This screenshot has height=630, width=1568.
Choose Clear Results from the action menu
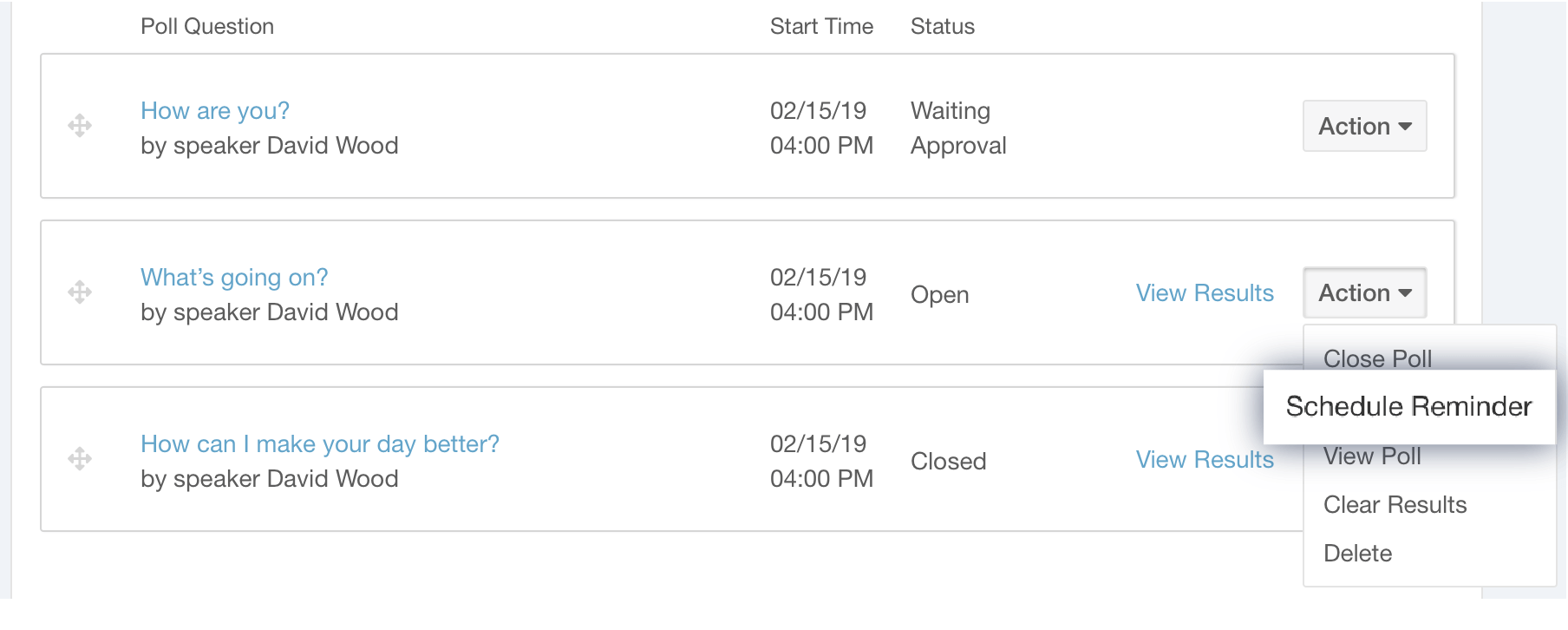click(x=1395, y=505)
